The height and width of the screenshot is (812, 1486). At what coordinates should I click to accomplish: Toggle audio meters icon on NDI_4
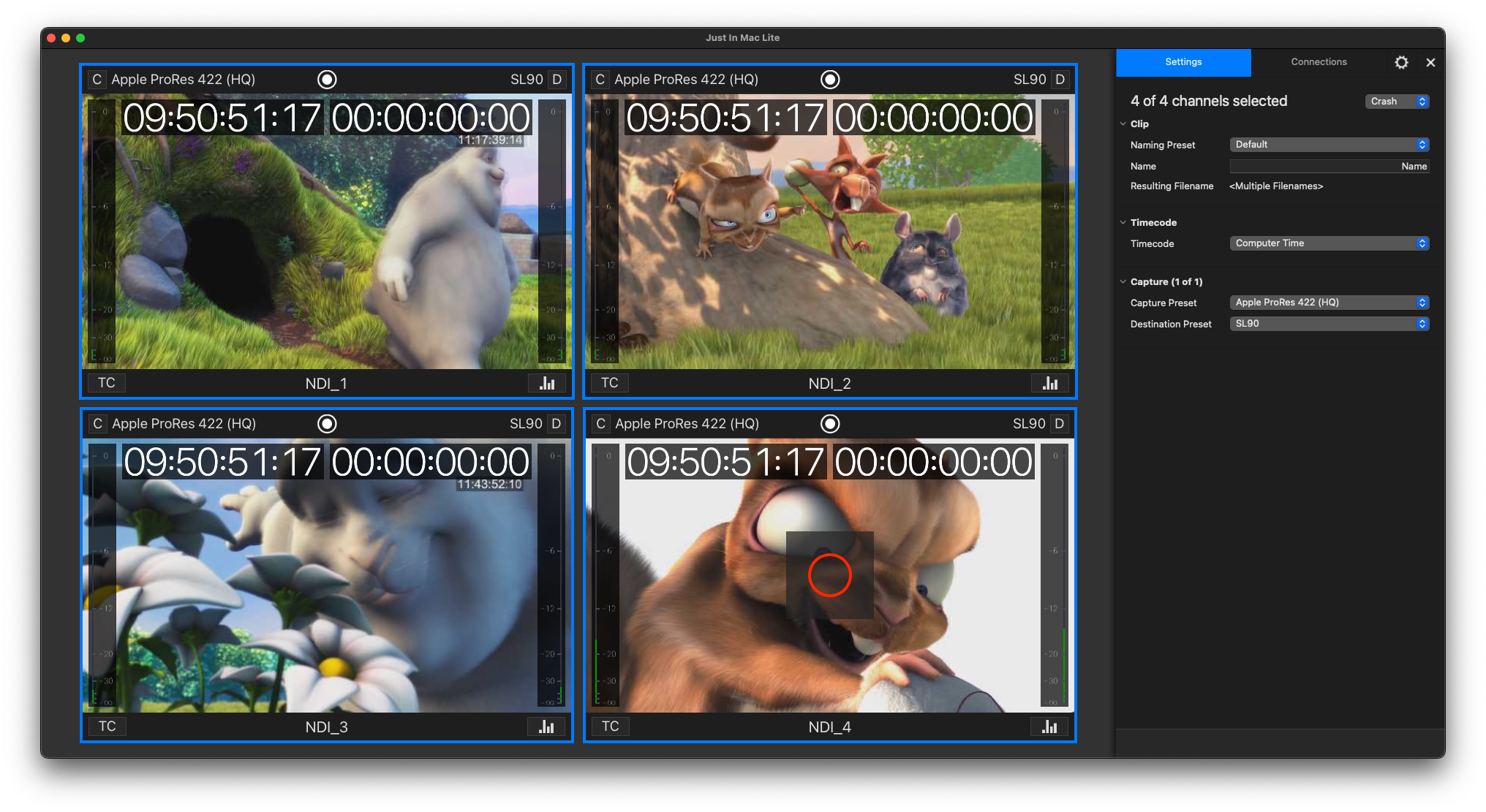pyautogui.click(x=1049, y=726)
